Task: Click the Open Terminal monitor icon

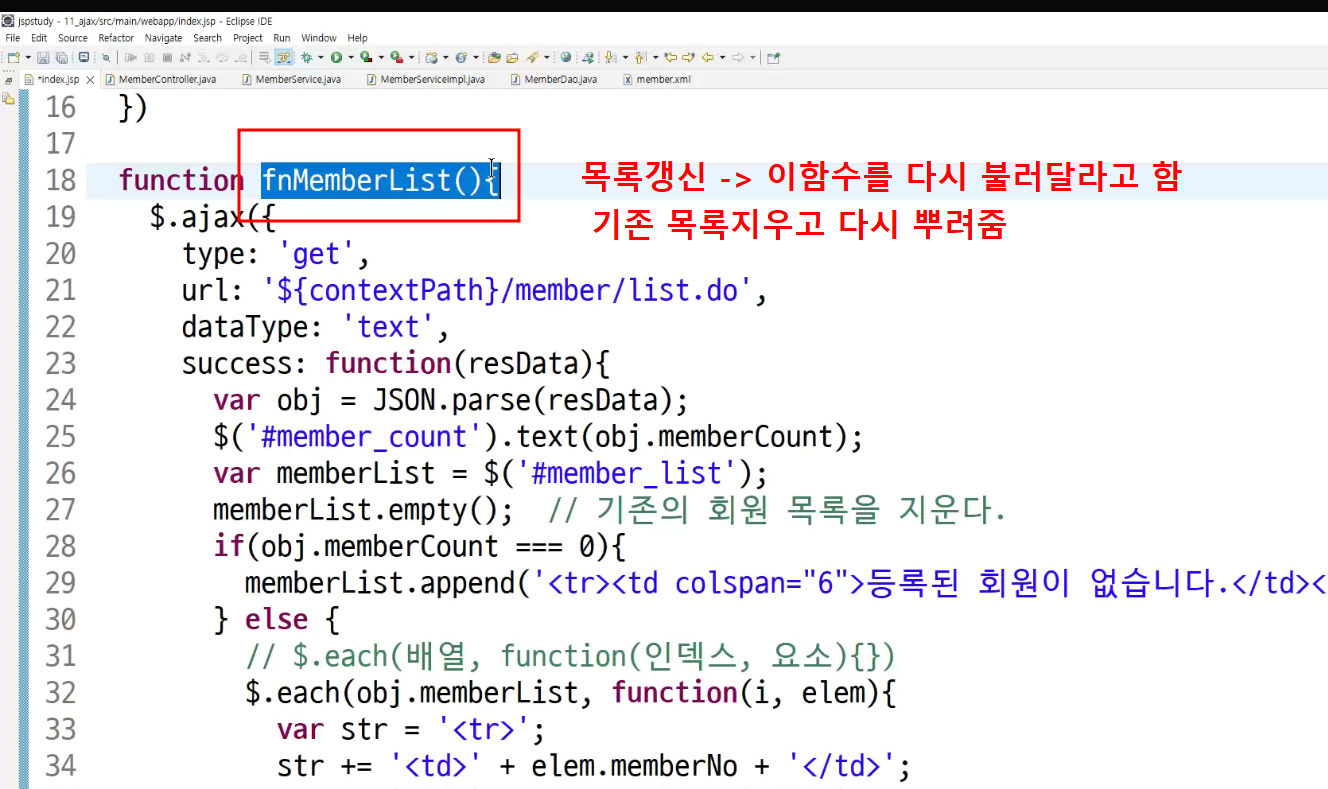Action: (x=84, y=58)
